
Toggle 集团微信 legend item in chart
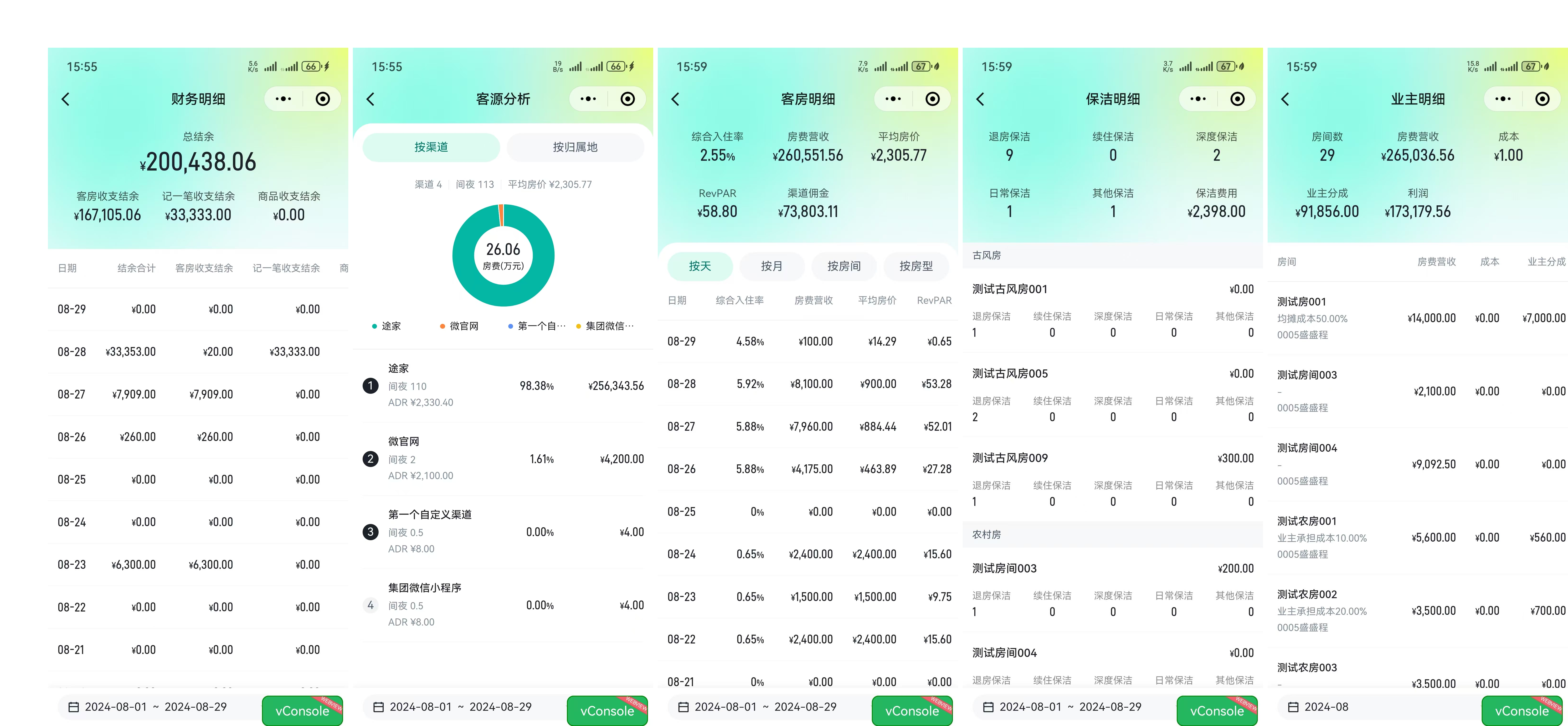[x=605, y=327]
